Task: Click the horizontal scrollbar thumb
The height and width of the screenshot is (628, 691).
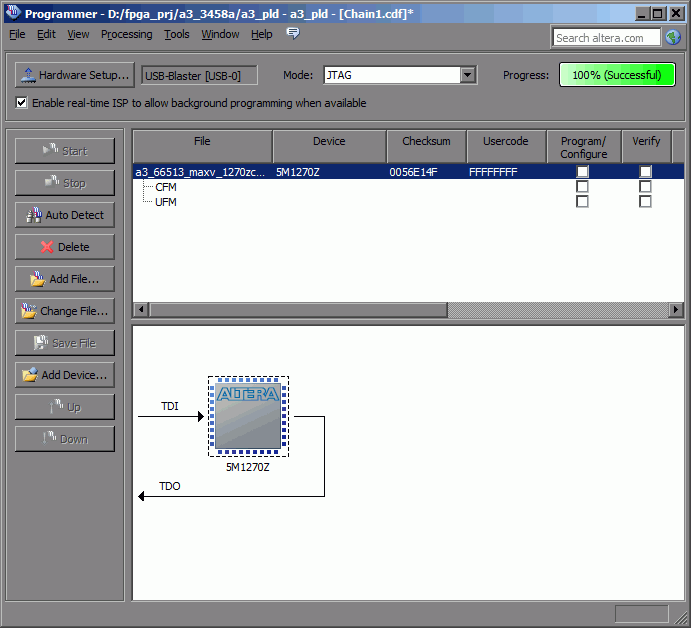Action: coord(298,309)
